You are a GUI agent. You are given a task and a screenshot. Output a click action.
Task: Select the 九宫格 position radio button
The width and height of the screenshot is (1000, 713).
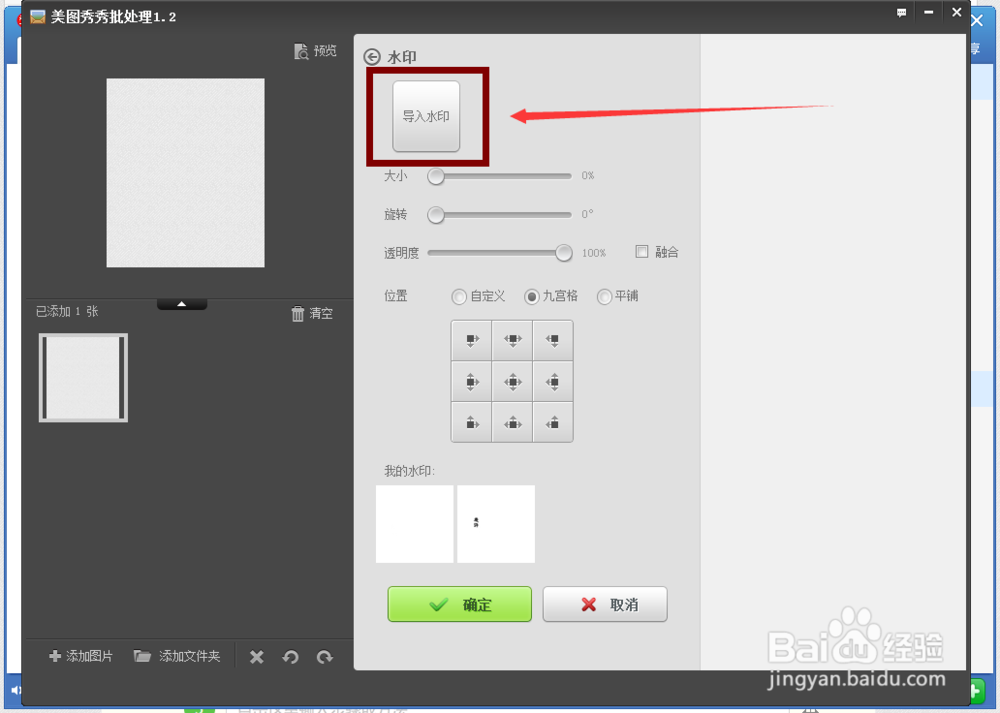tap(531, 297)
